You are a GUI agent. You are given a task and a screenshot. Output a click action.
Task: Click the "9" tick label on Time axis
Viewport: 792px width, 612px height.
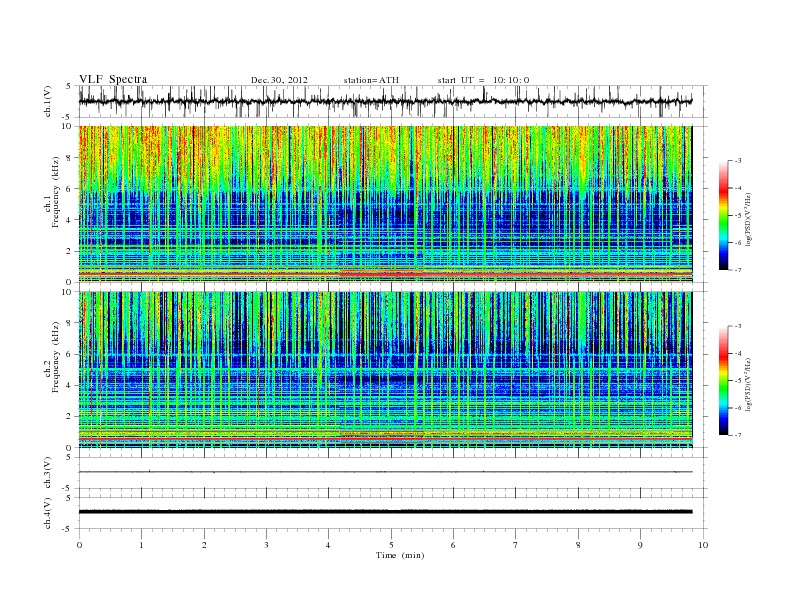coord(640,545)
